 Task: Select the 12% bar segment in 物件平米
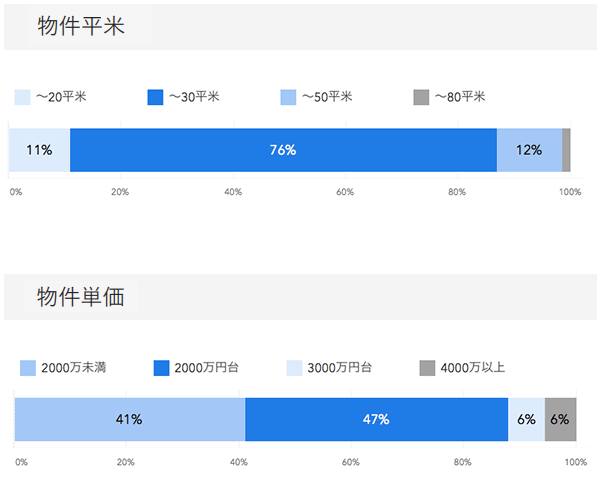(529, 150)
